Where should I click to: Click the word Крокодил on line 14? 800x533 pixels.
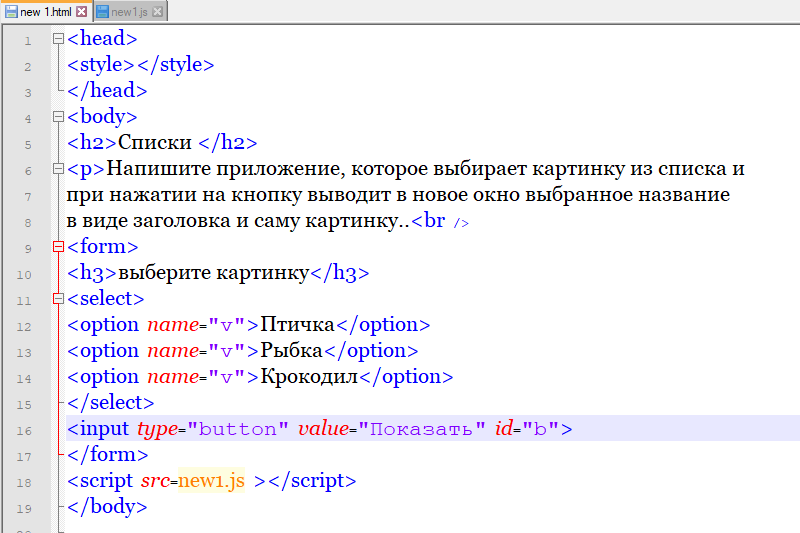pyautogui.click(x=308, y=377)
